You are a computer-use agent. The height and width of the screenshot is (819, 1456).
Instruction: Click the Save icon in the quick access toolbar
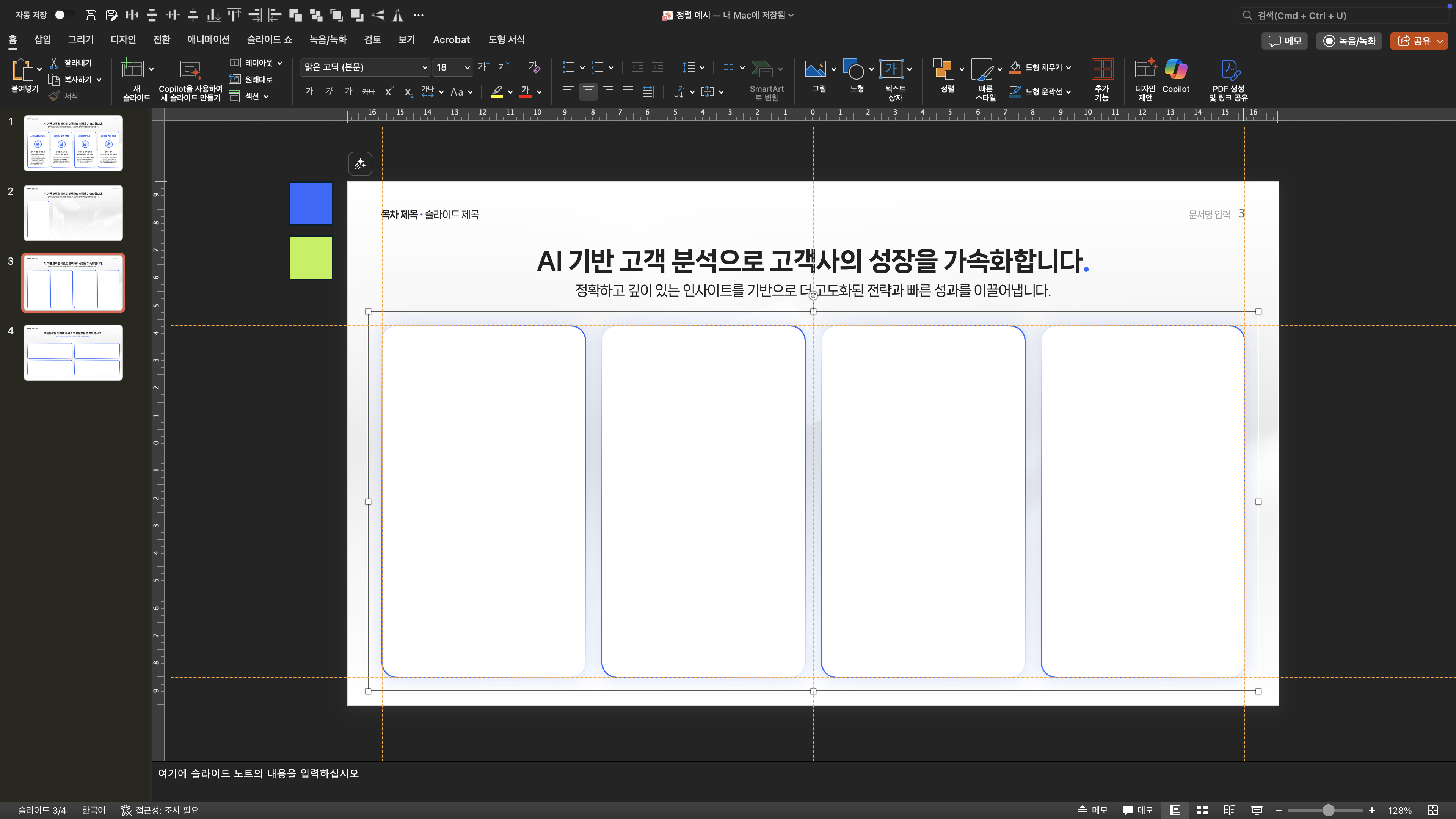click(x=91, y=15)
